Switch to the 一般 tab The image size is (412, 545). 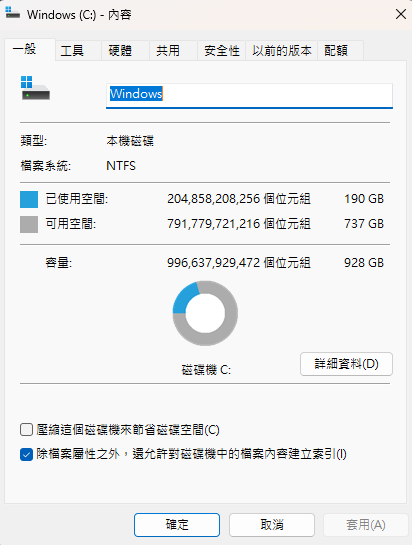pyautogui.click(x=30, y=50)
